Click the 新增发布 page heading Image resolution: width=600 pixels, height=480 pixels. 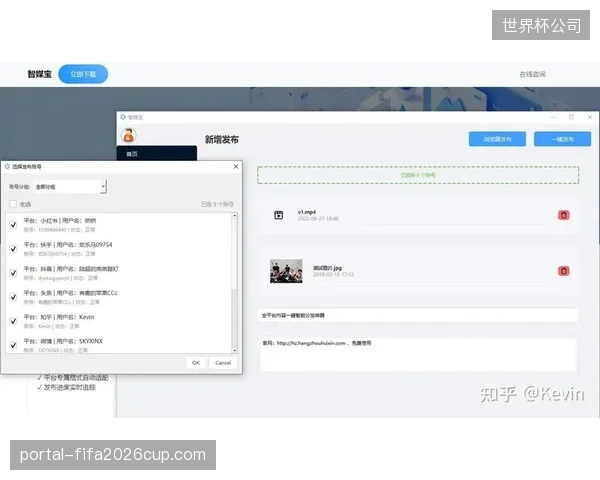(222, 140)
